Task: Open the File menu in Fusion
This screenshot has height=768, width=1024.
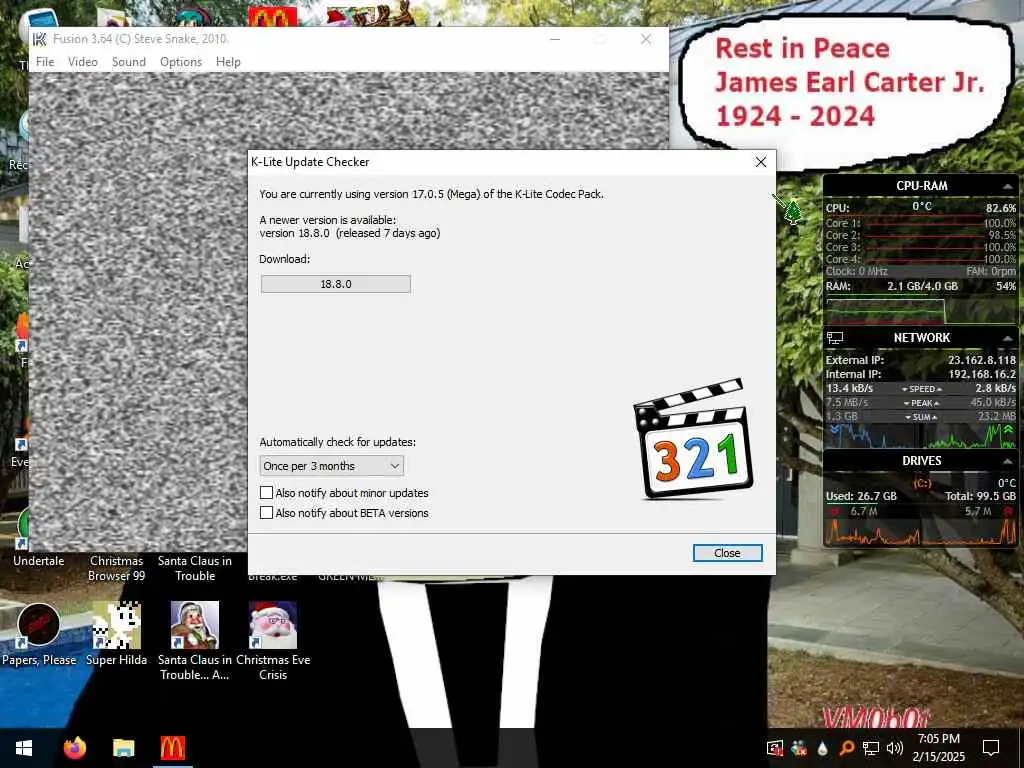Action: pos(45,61)
